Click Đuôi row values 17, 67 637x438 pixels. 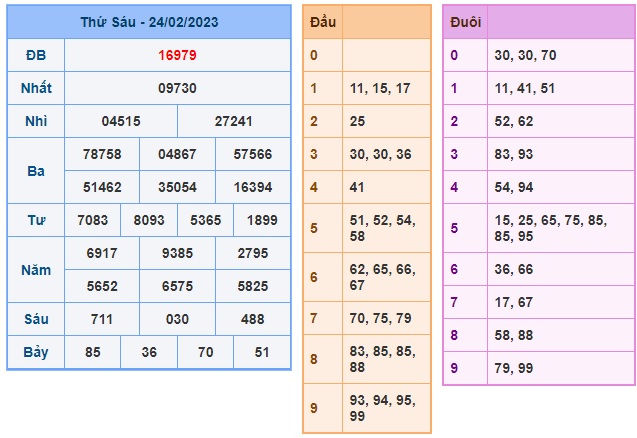[514, 302]
